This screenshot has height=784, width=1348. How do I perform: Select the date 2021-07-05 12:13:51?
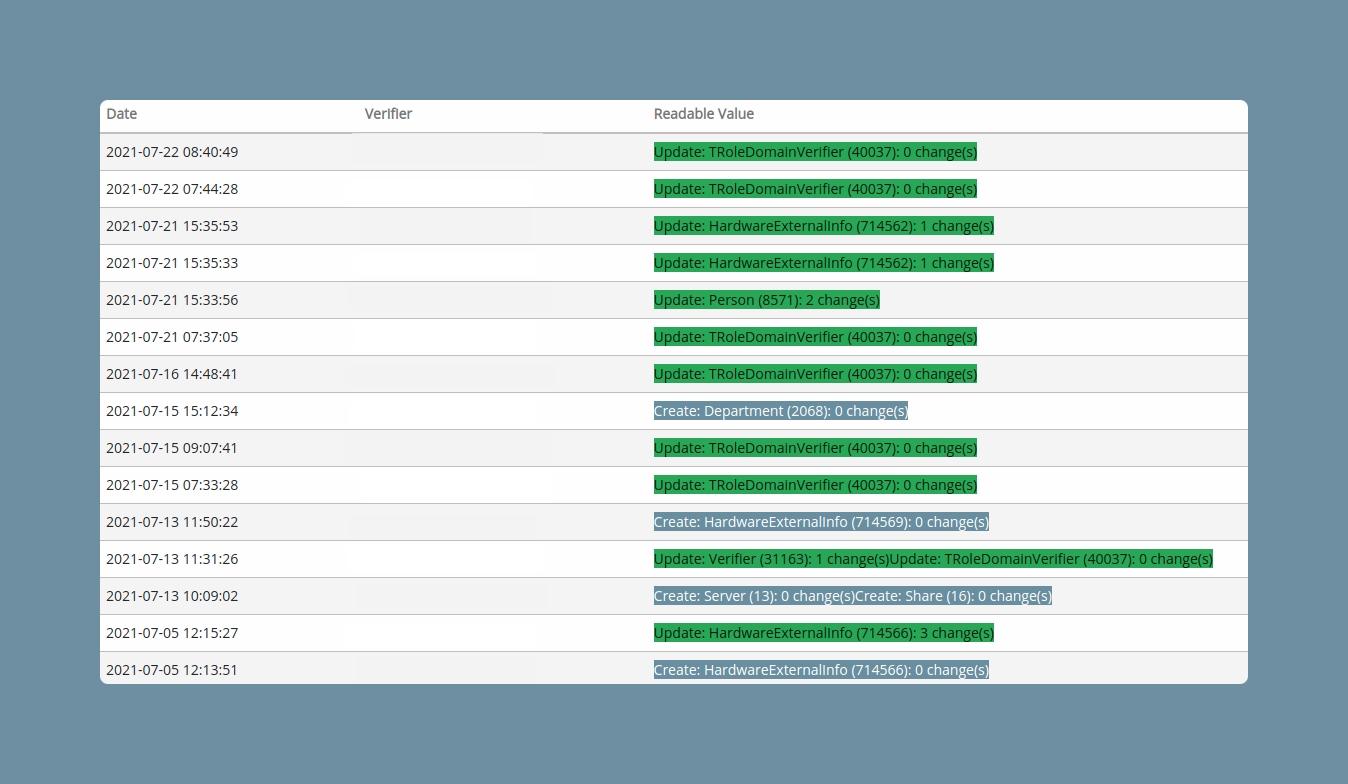[x=172, y=670]
